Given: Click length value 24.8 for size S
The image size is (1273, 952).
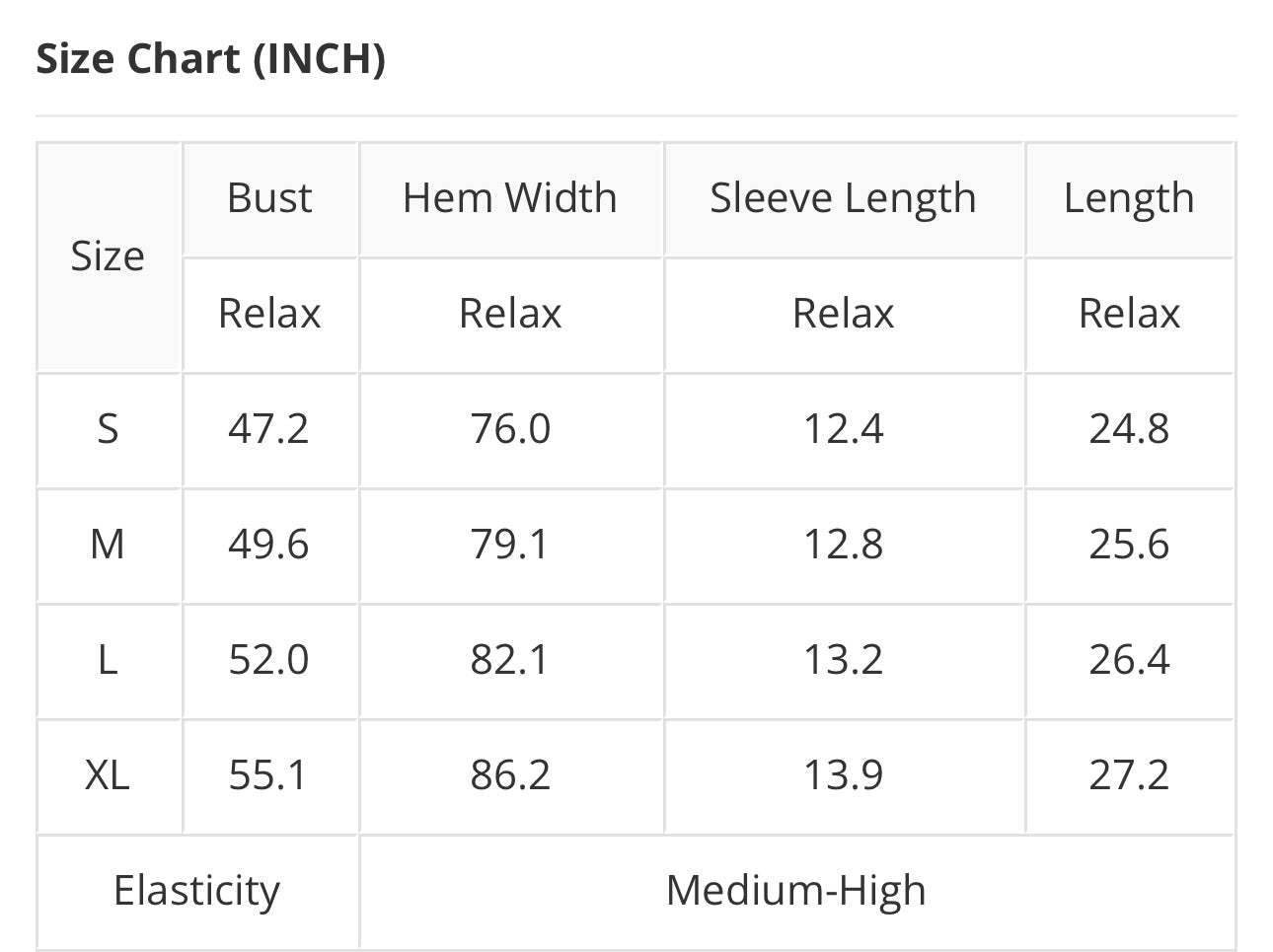Looking at the screenshot, I should 1129,429.
